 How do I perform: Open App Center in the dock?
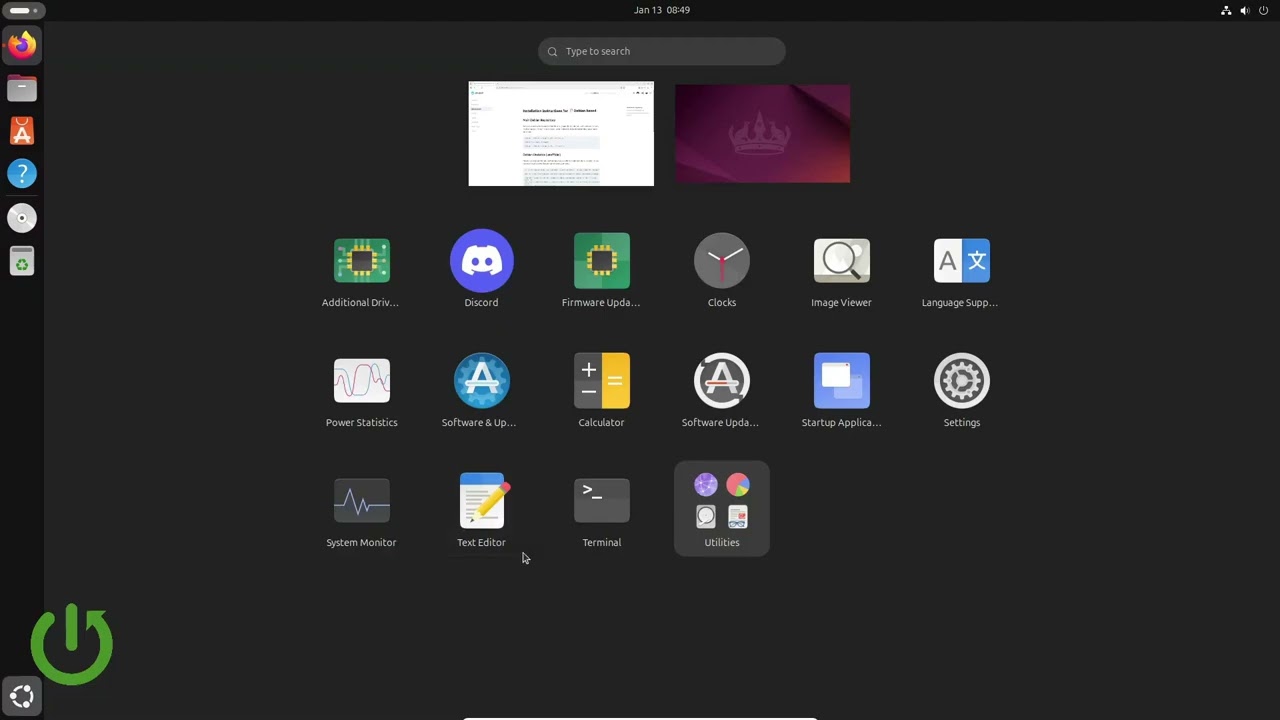click(x=22, y=131)
